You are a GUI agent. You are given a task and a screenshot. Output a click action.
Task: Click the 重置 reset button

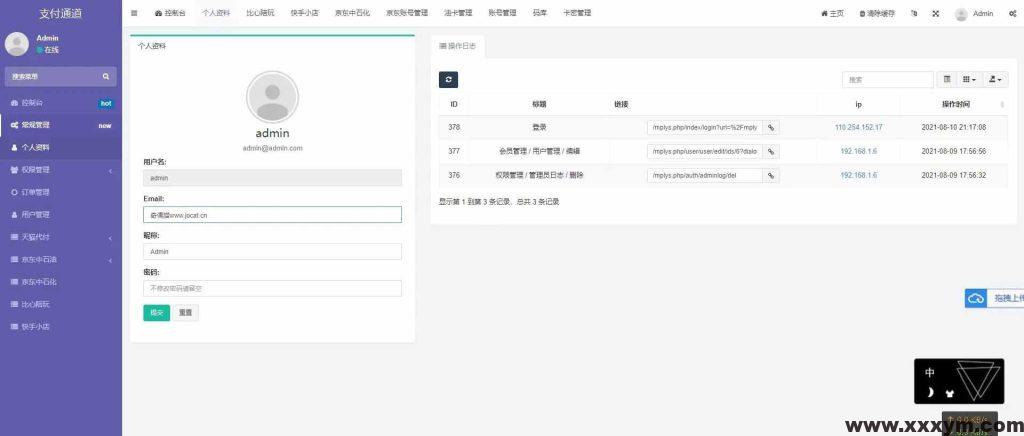coord(186,312)
